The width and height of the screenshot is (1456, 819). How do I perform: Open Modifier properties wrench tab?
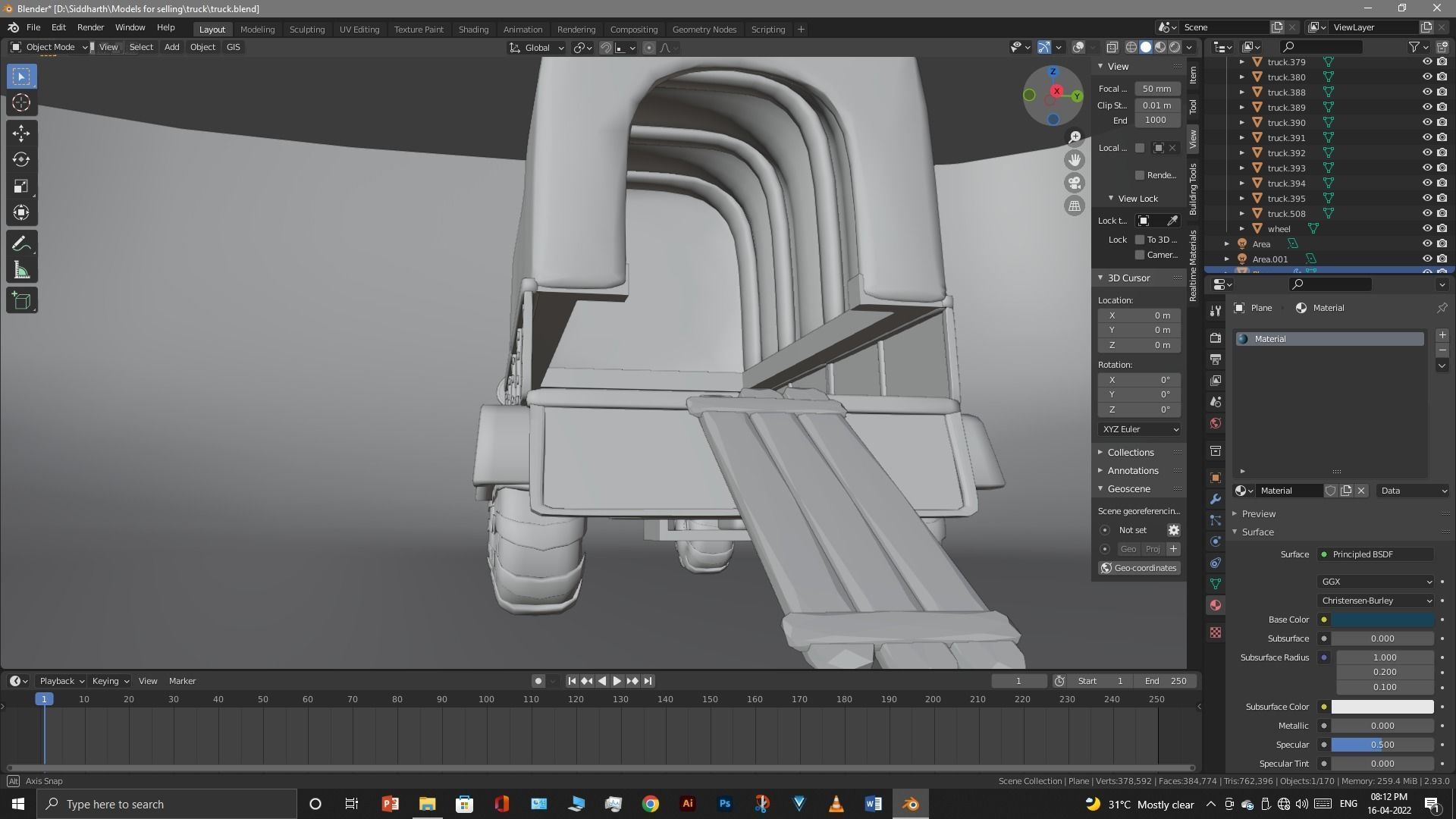tap(1216, 499)
